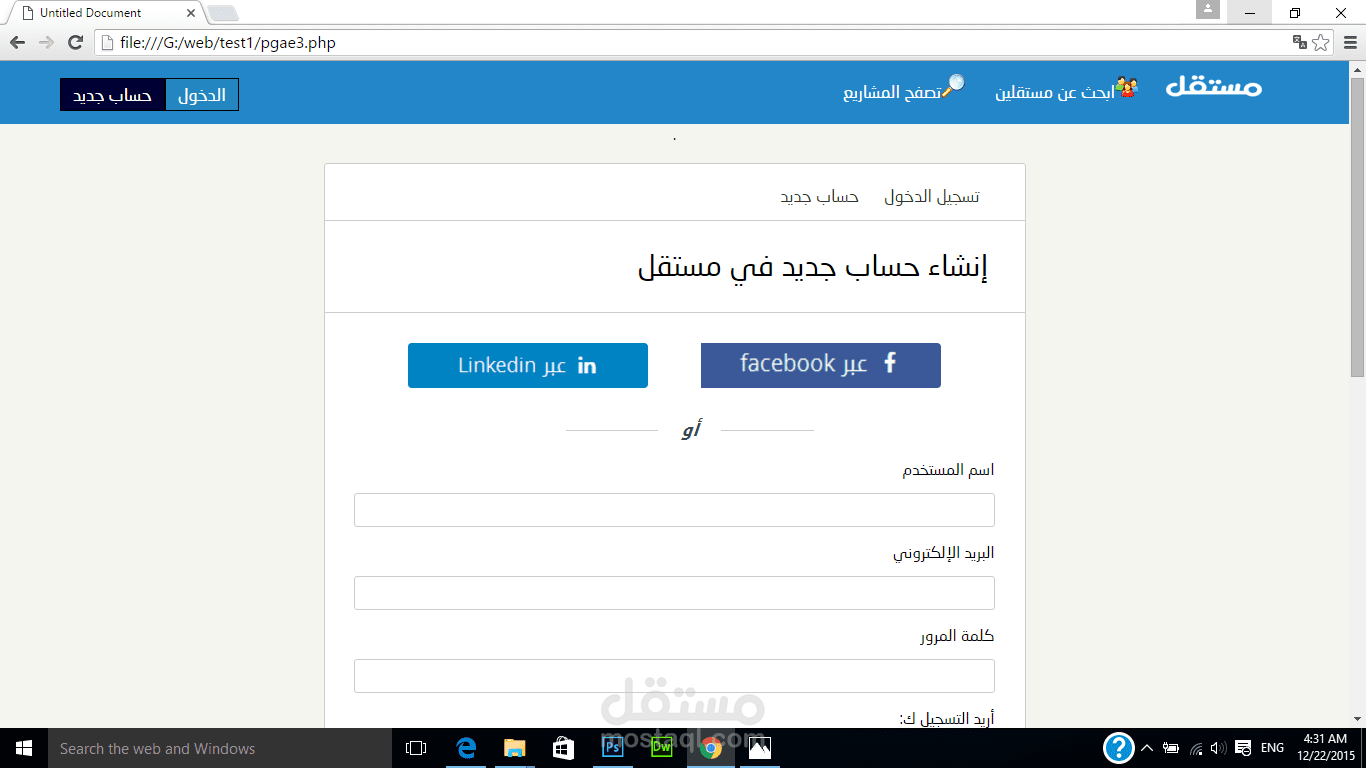
Task: Expand hidden system tray icons chevron
Action: click(x=1147, y=748)
